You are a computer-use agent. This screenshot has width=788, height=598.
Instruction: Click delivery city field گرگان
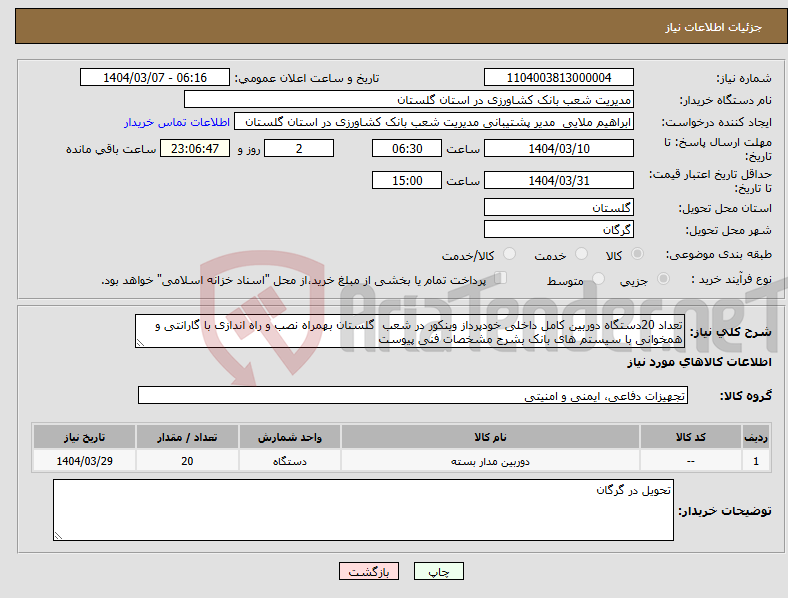click(559, 229)
